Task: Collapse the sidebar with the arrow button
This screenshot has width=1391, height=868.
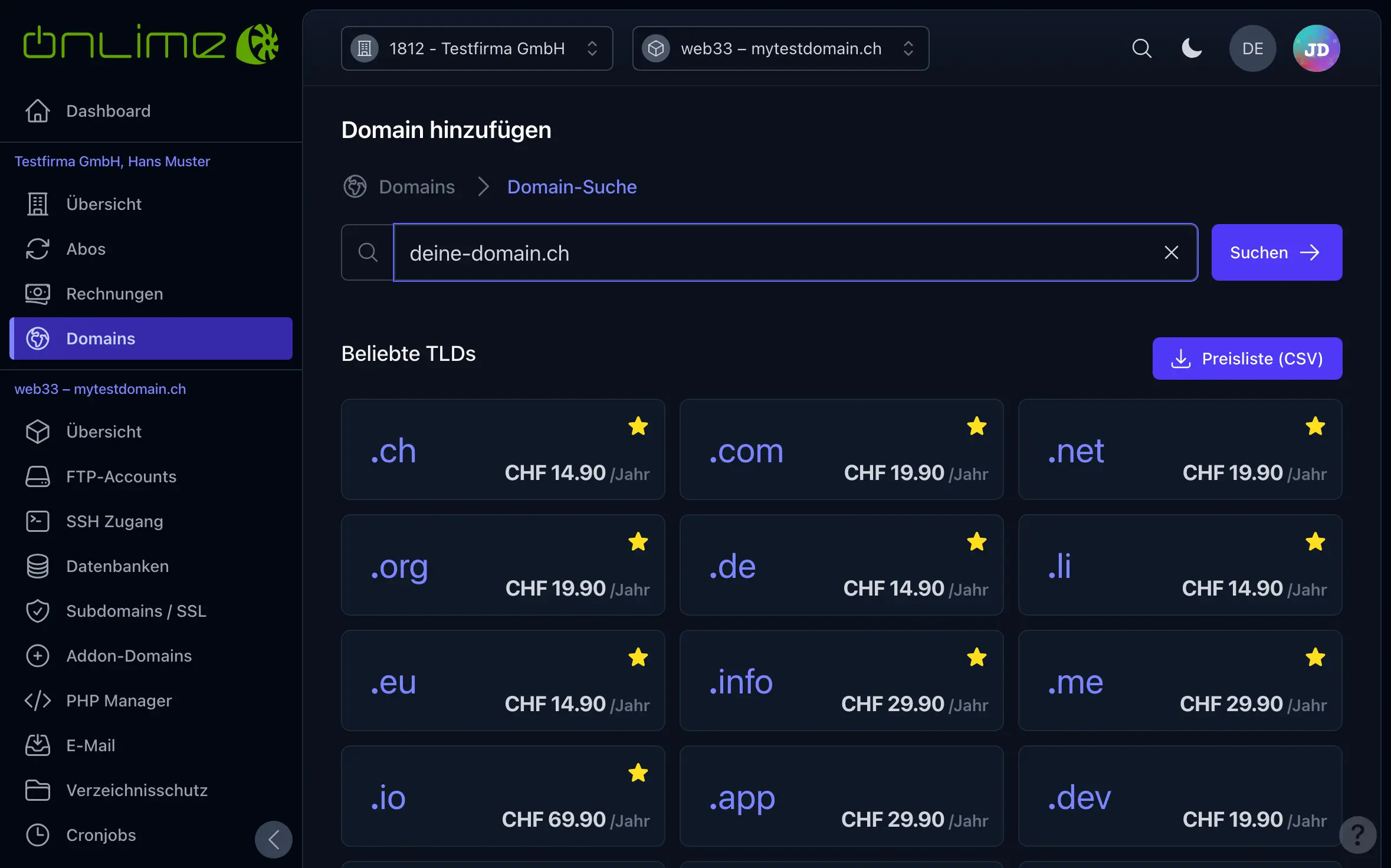Action: click(x=274, y=839)
